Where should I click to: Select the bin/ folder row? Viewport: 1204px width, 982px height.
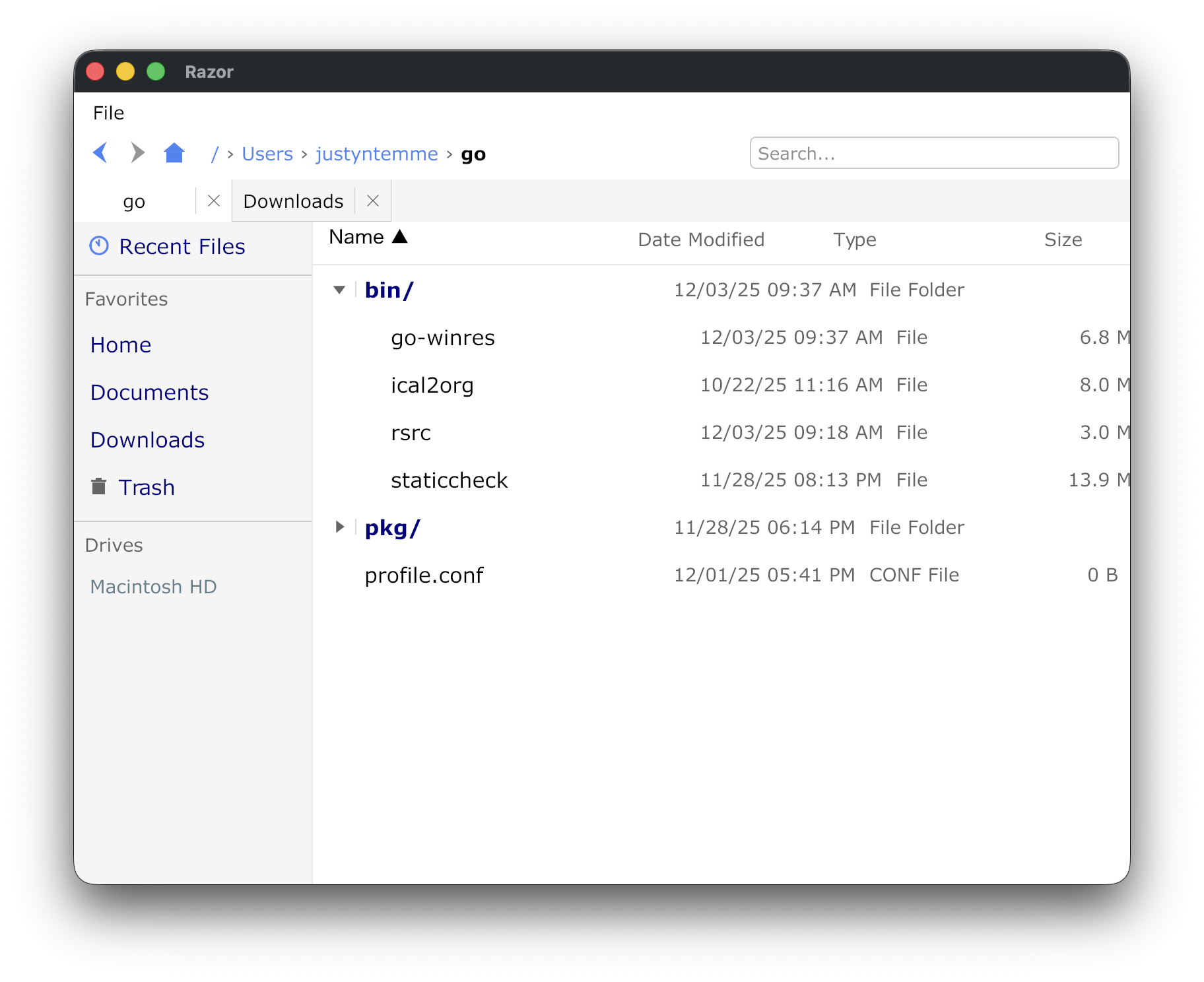(721, 290)
